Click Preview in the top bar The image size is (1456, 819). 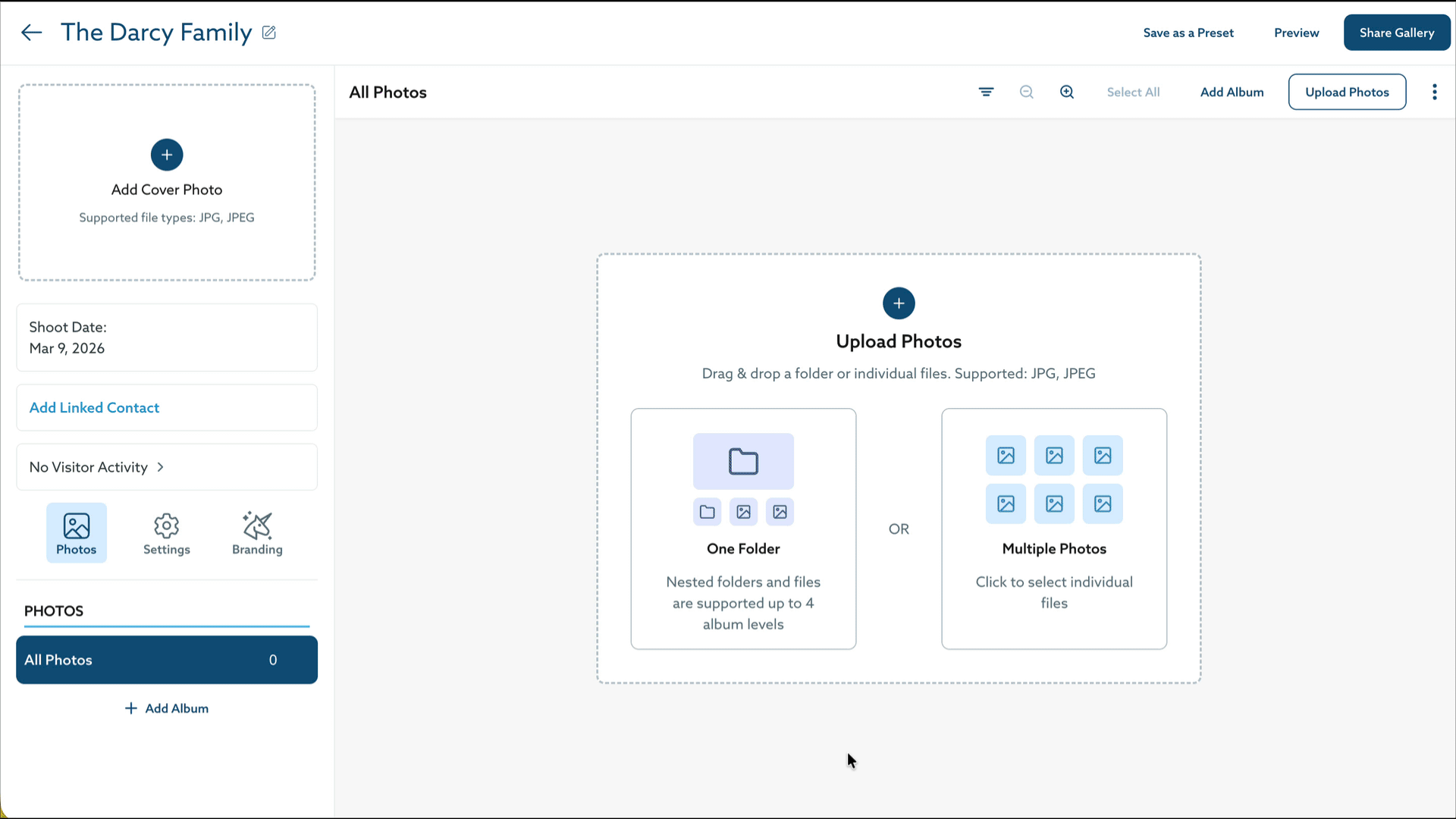[x=1296, y=33]
